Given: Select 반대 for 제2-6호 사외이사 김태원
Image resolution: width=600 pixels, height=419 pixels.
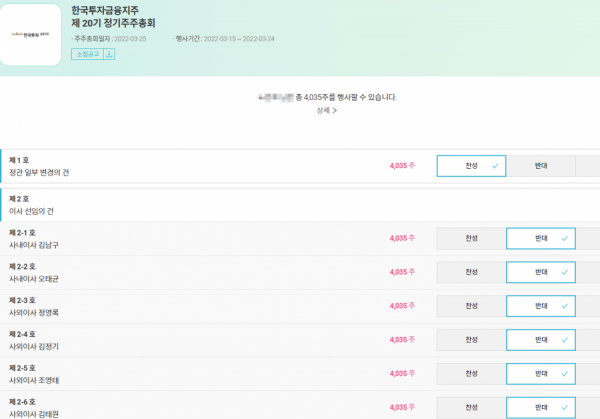Looking at the screenshot, I should [541, 408].
